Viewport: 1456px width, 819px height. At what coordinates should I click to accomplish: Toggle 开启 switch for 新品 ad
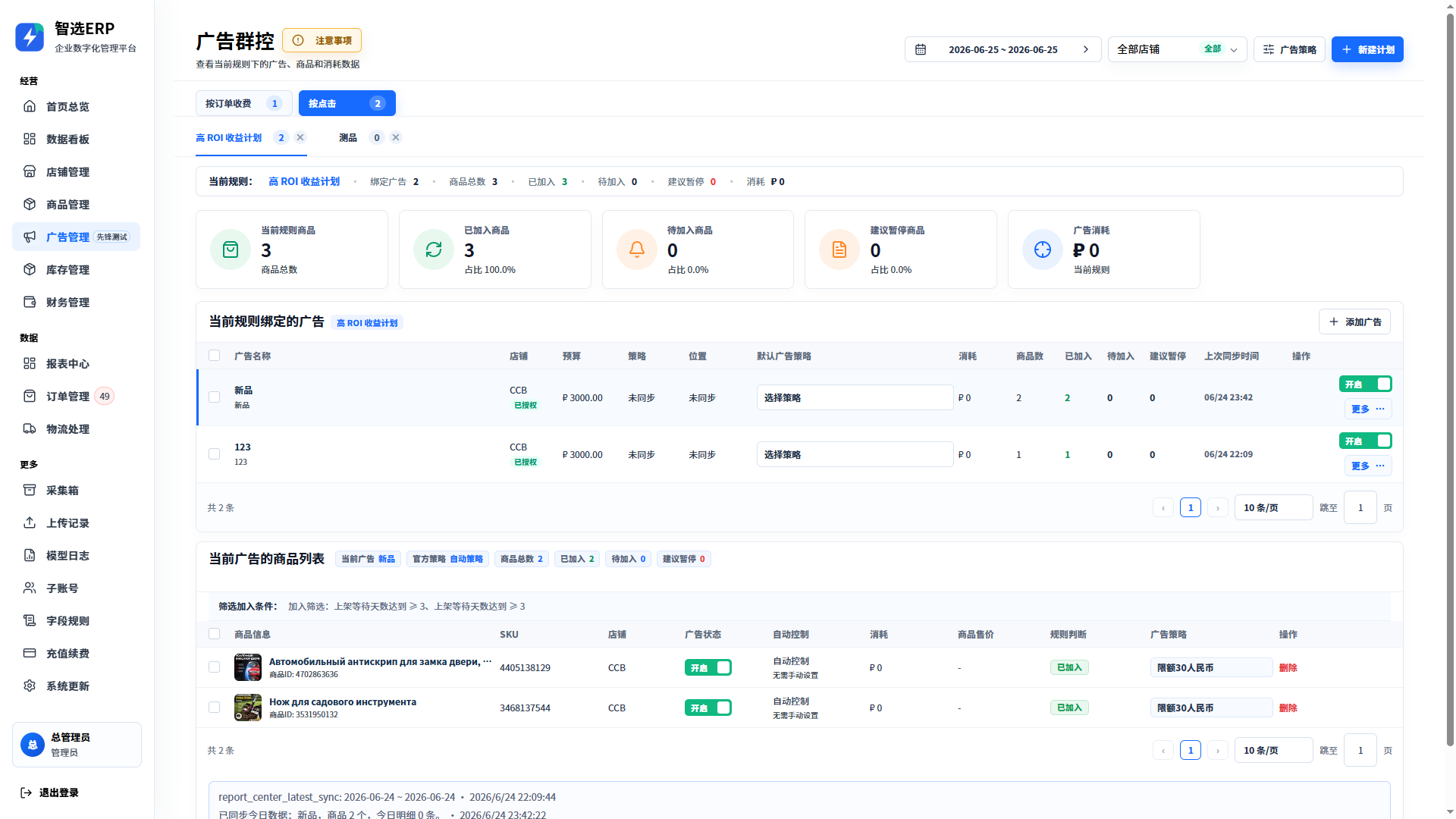pyautogui.click(x=1365, y=384)
